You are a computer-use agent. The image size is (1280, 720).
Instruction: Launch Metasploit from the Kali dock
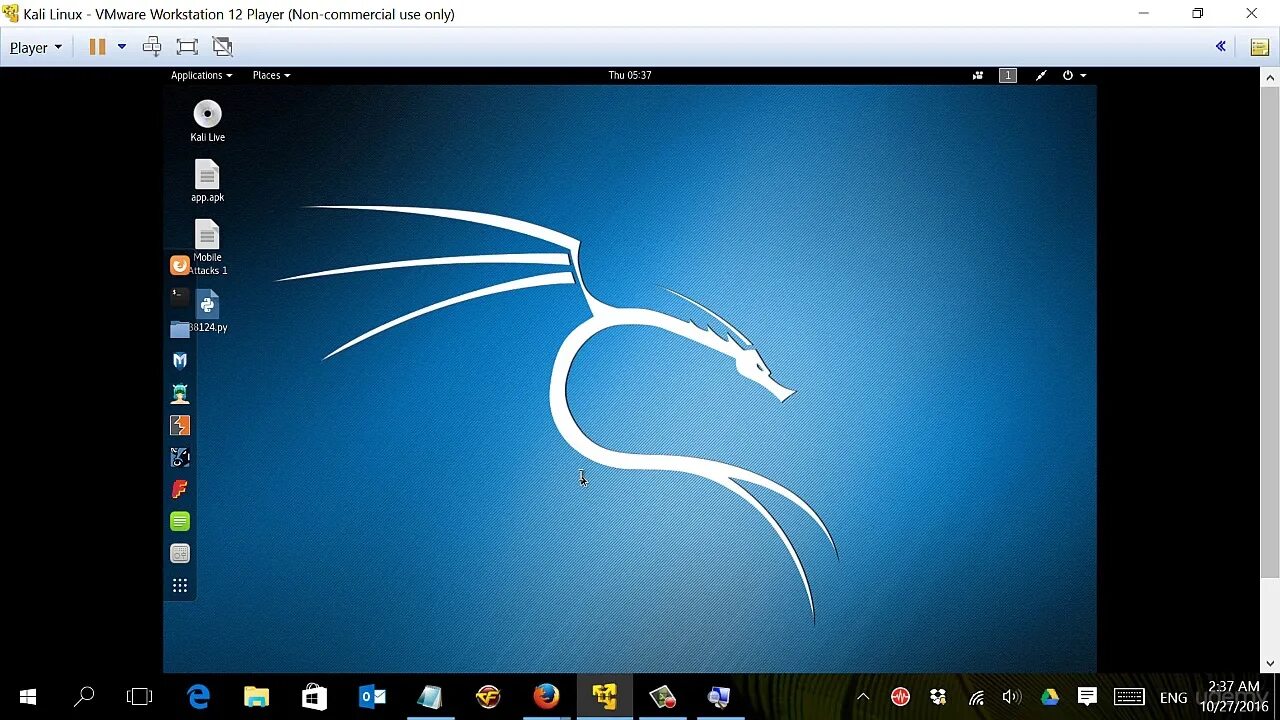[180, 361]
